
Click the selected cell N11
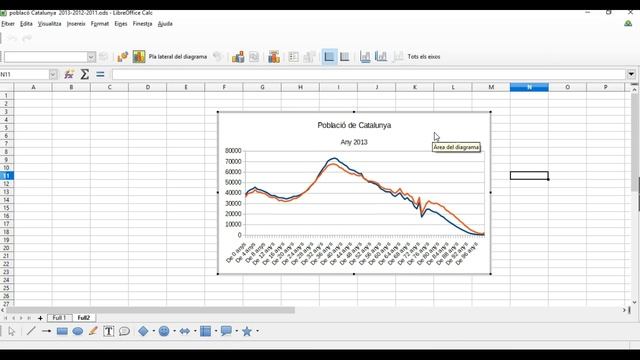point(529,176)
